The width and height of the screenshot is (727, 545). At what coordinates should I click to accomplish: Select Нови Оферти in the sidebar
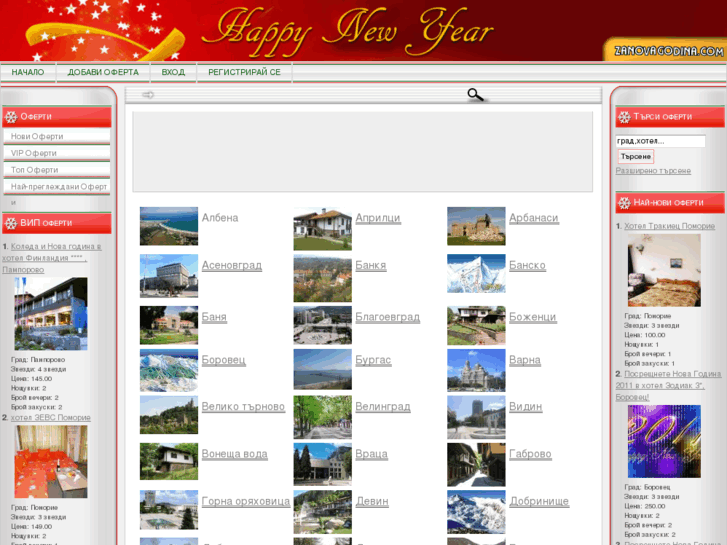(57, 136)
